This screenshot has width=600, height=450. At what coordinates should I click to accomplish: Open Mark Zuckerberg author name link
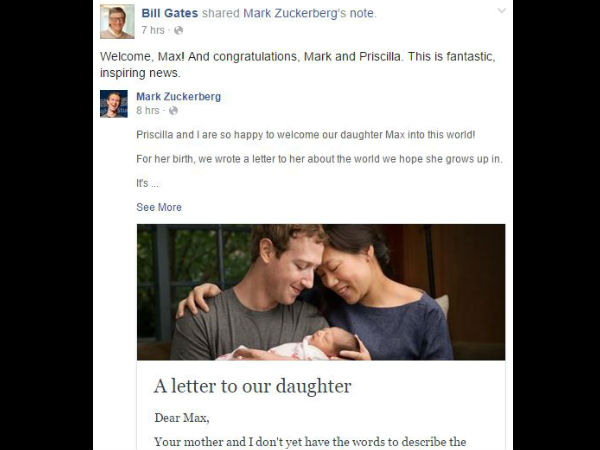pyautogui.click(x=178, y=96)
